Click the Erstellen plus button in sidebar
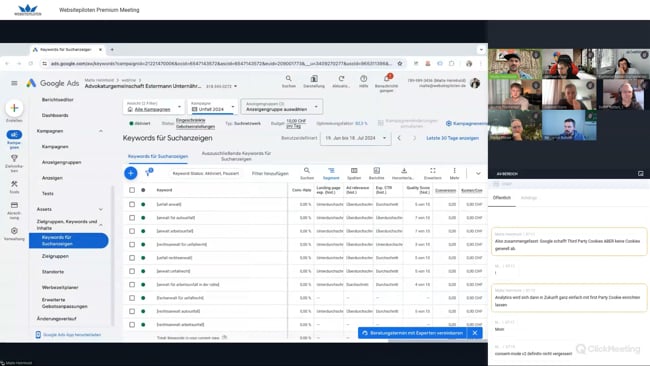Image resolution: width=650 pixels, height=366 pixels. click(14, 108)
